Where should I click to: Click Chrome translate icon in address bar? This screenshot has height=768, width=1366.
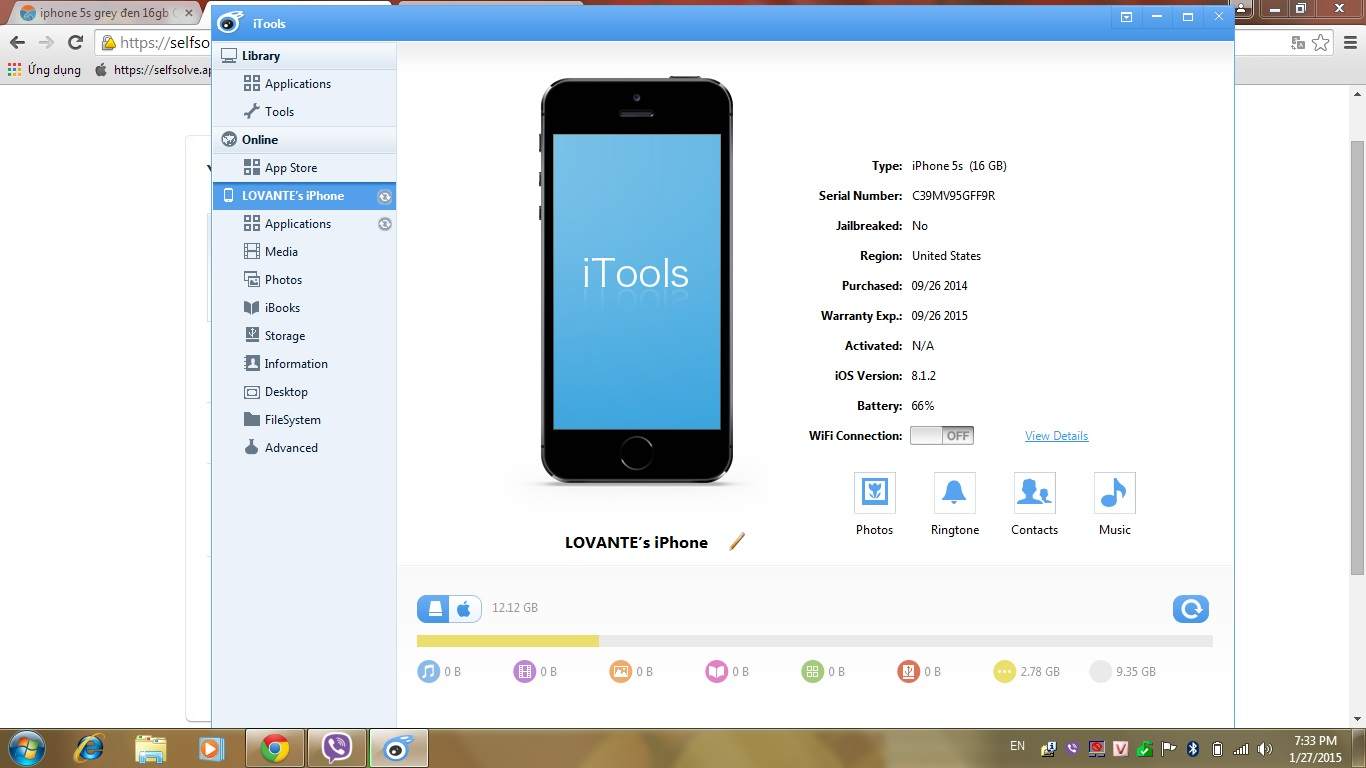[1298, 42]
